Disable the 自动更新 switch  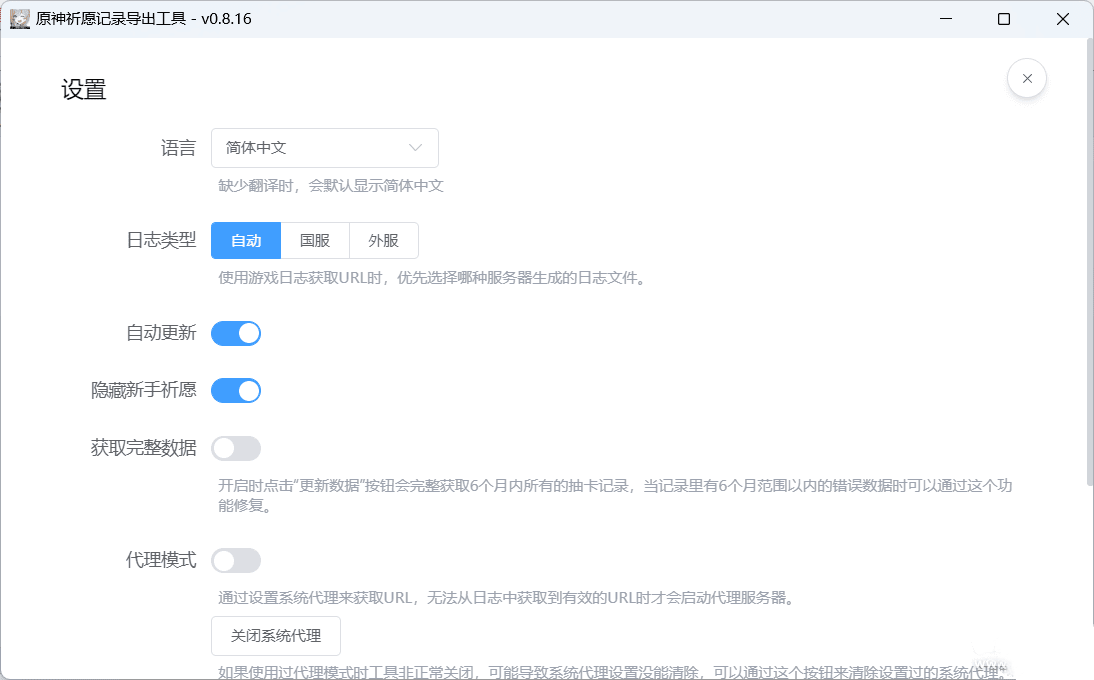236,333
